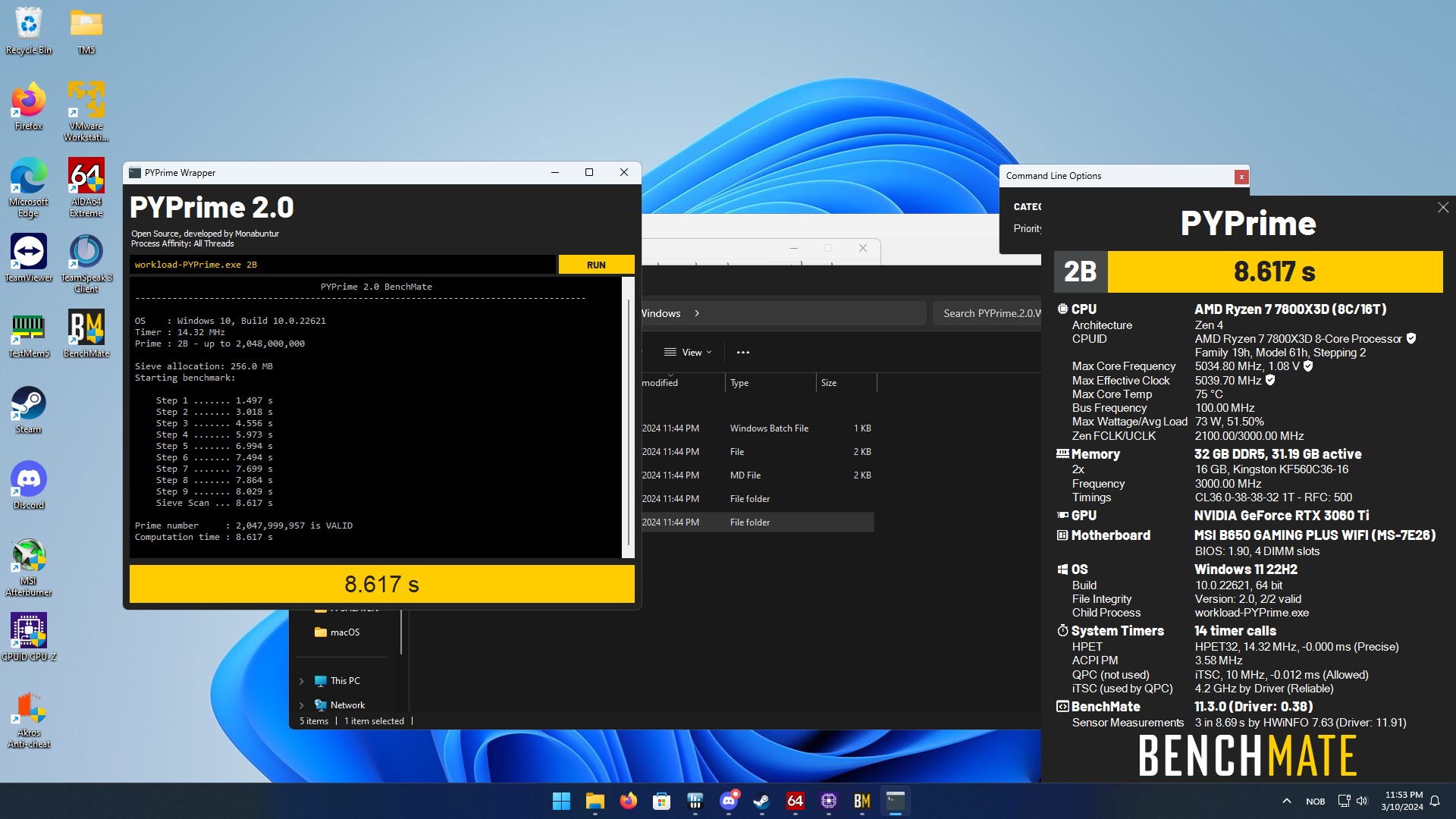This screenshot has width=1456, height=819.
Task: Open BenchMate BM icon on taskbar
Action: pyautogui.click(x=861, y=801)
